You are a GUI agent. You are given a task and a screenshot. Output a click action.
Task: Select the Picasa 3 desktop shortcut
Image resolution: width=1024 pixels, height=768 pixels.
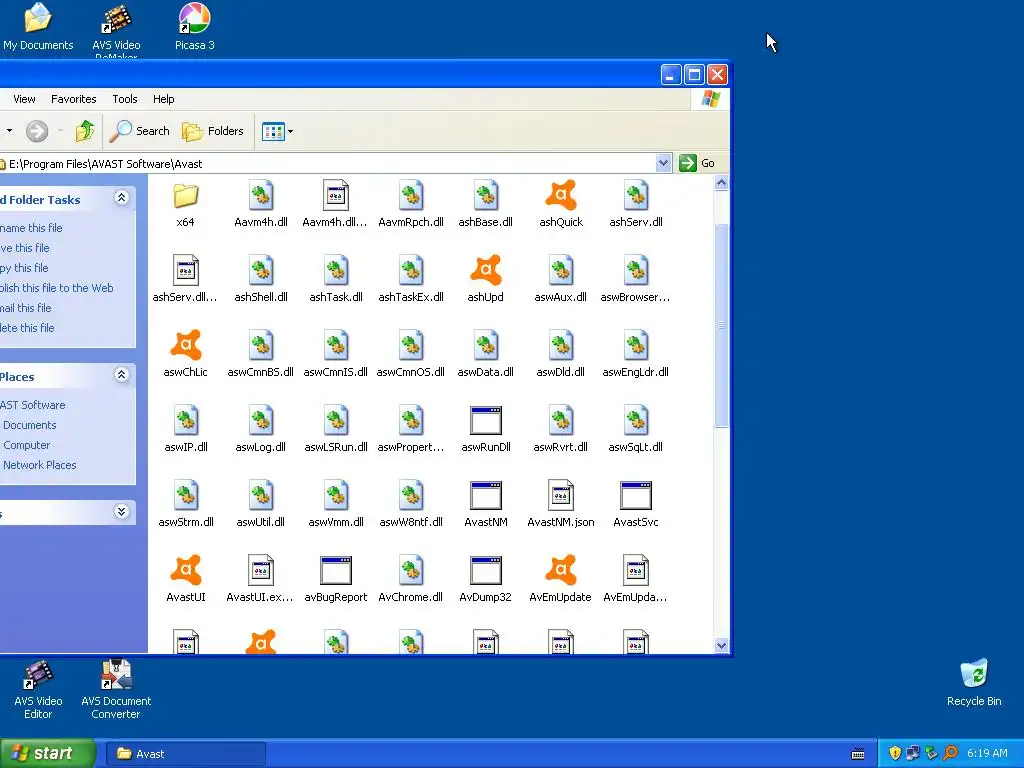pyautogui.click(x=195, y=27)
